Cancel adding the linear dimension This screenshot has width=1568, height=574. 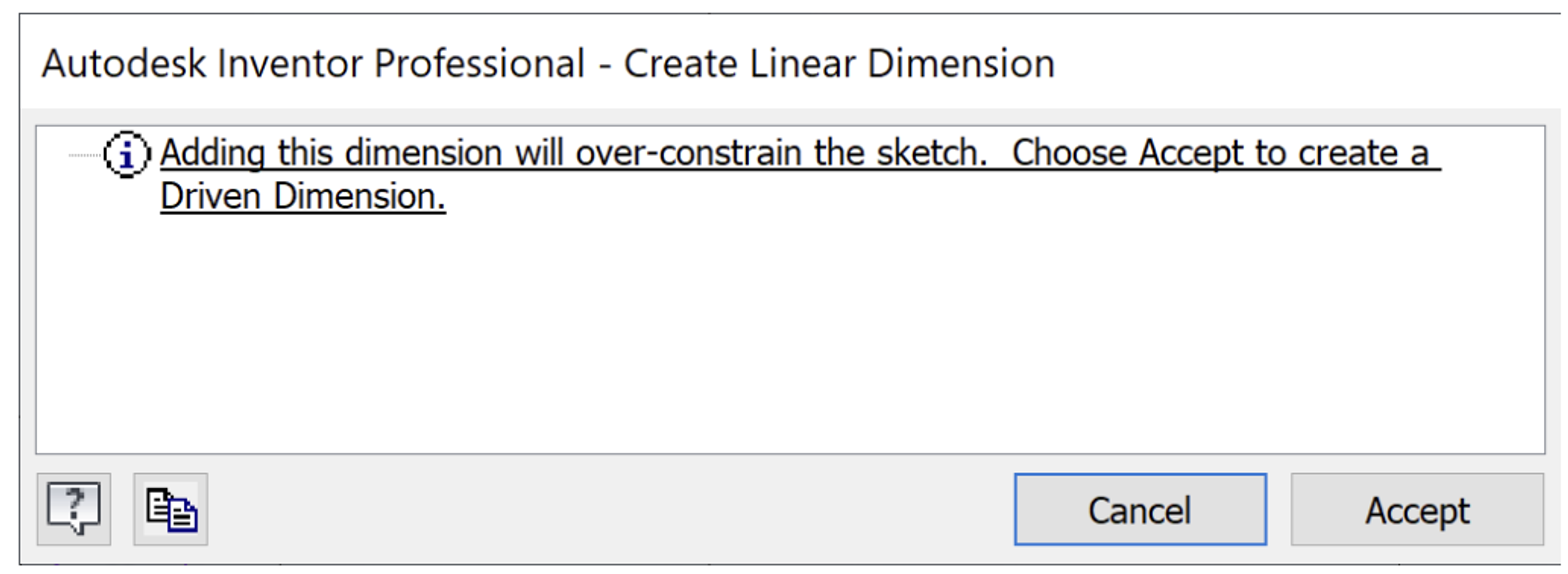1140,510
